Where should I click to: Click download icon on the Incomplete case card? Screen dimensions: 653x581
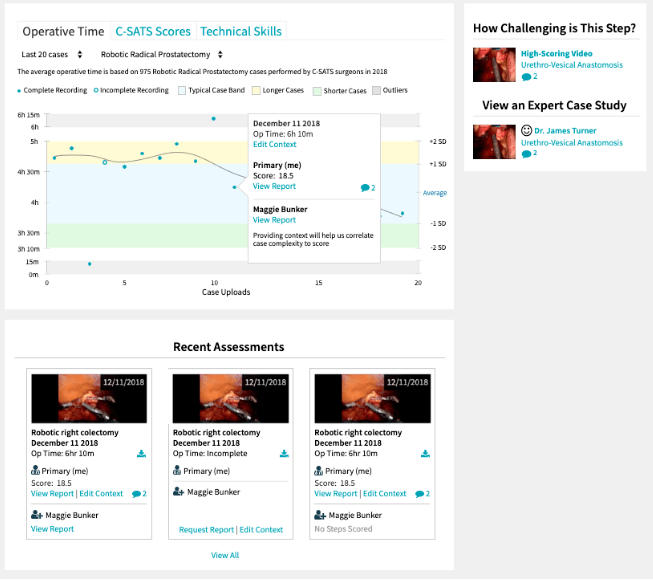point(284,454)
